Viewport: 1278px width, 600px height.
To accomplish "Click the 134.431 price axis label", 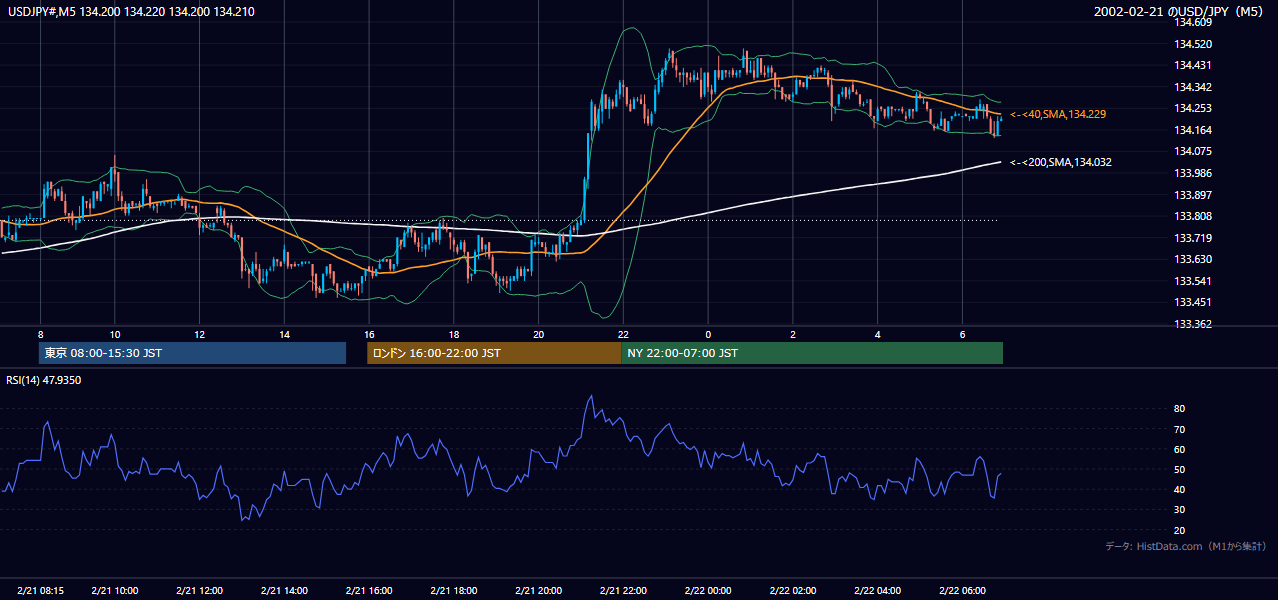I will click(x=1193, y=65).
